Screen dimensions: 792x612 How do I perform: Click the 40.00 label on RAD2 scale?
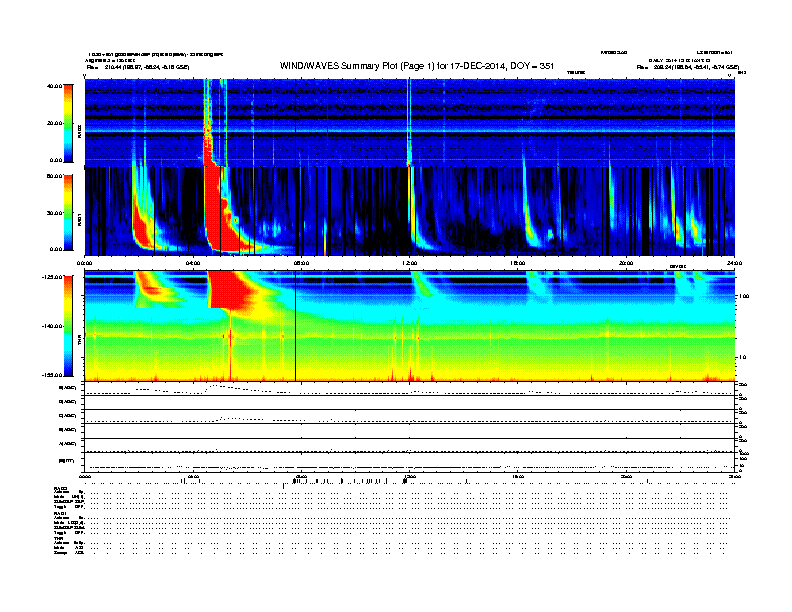54,86
